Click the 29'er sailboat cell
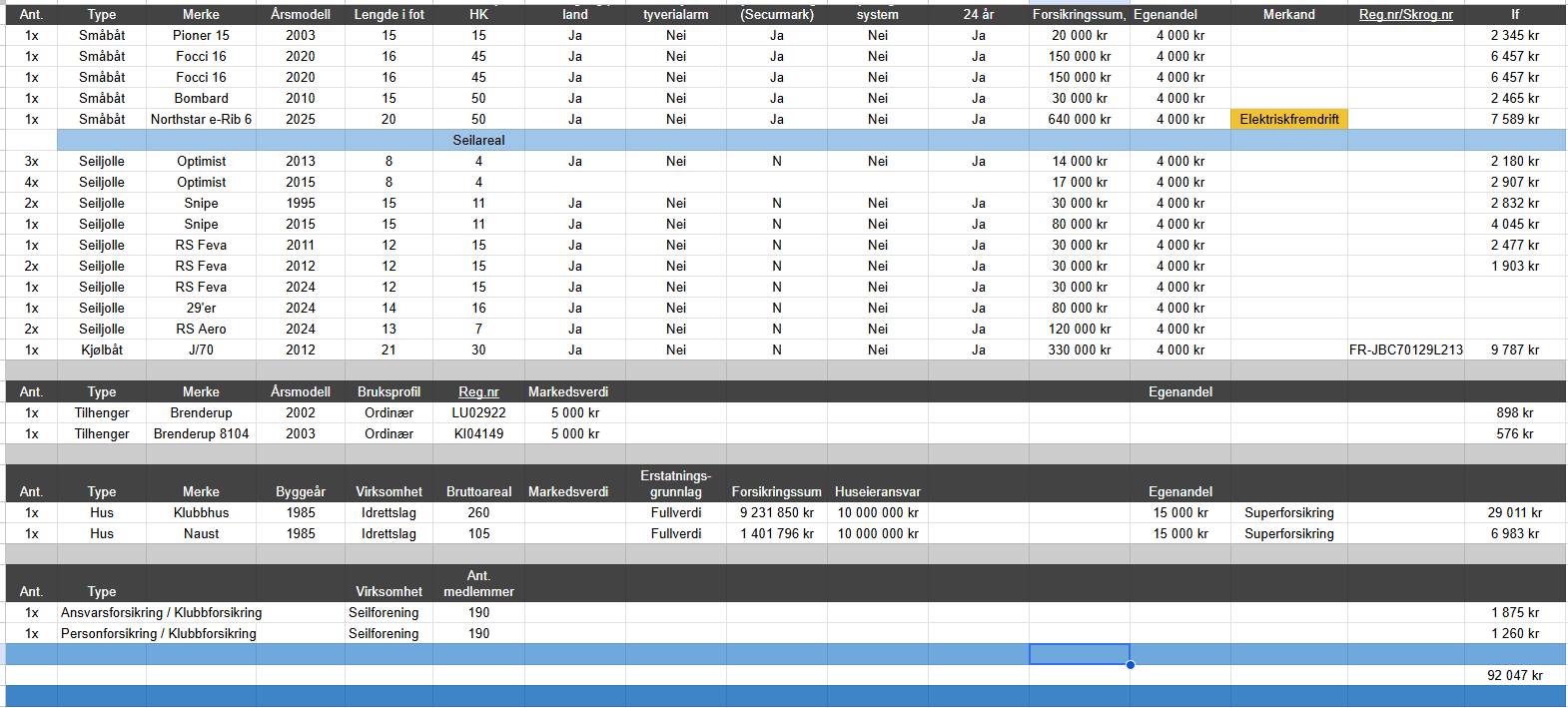The width and height of the screenshot is (1568, 708). [201, 308]
